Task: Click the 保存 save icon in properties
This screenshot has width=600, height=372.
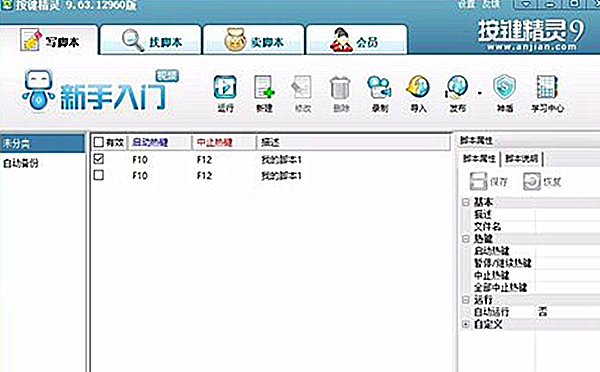Action: pyautogui.click(x=489, y=181)
